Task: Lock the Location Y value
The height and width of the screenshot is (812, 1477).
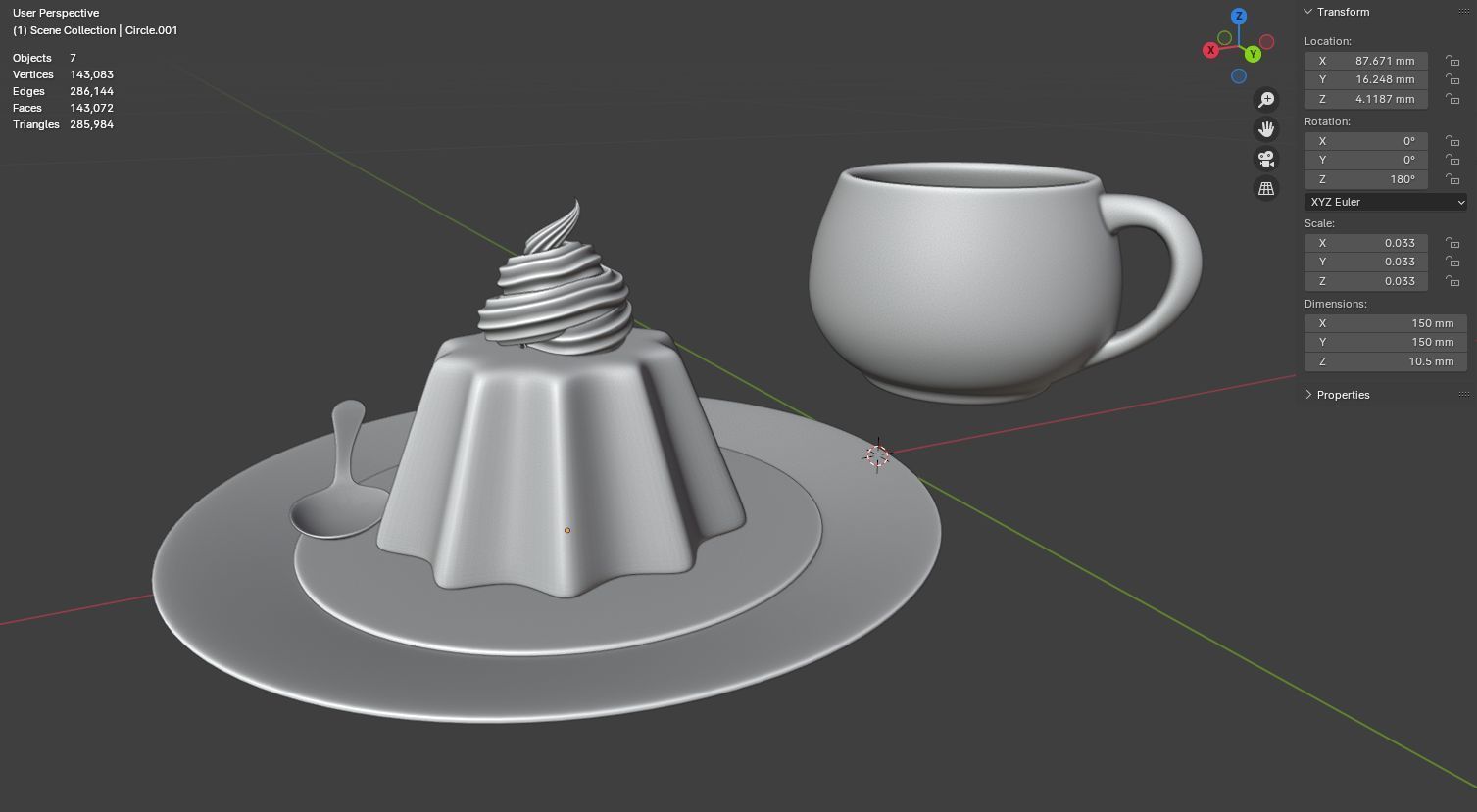Action: [x=1452, y=79]
